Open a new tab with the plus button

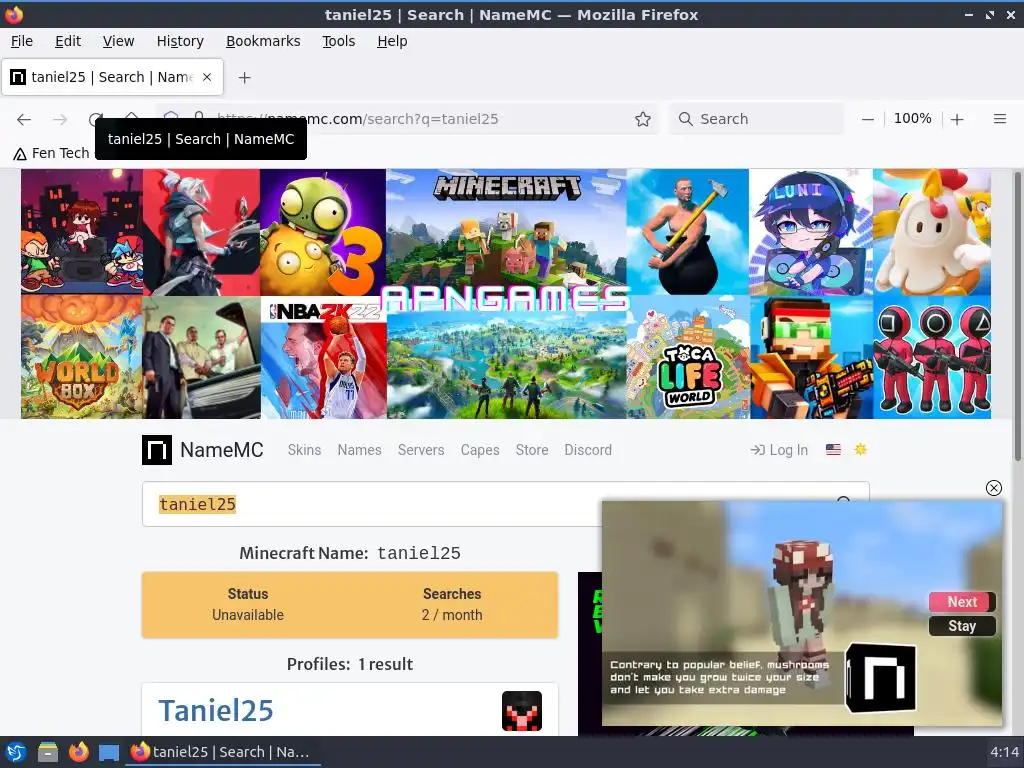pos(244,77)
